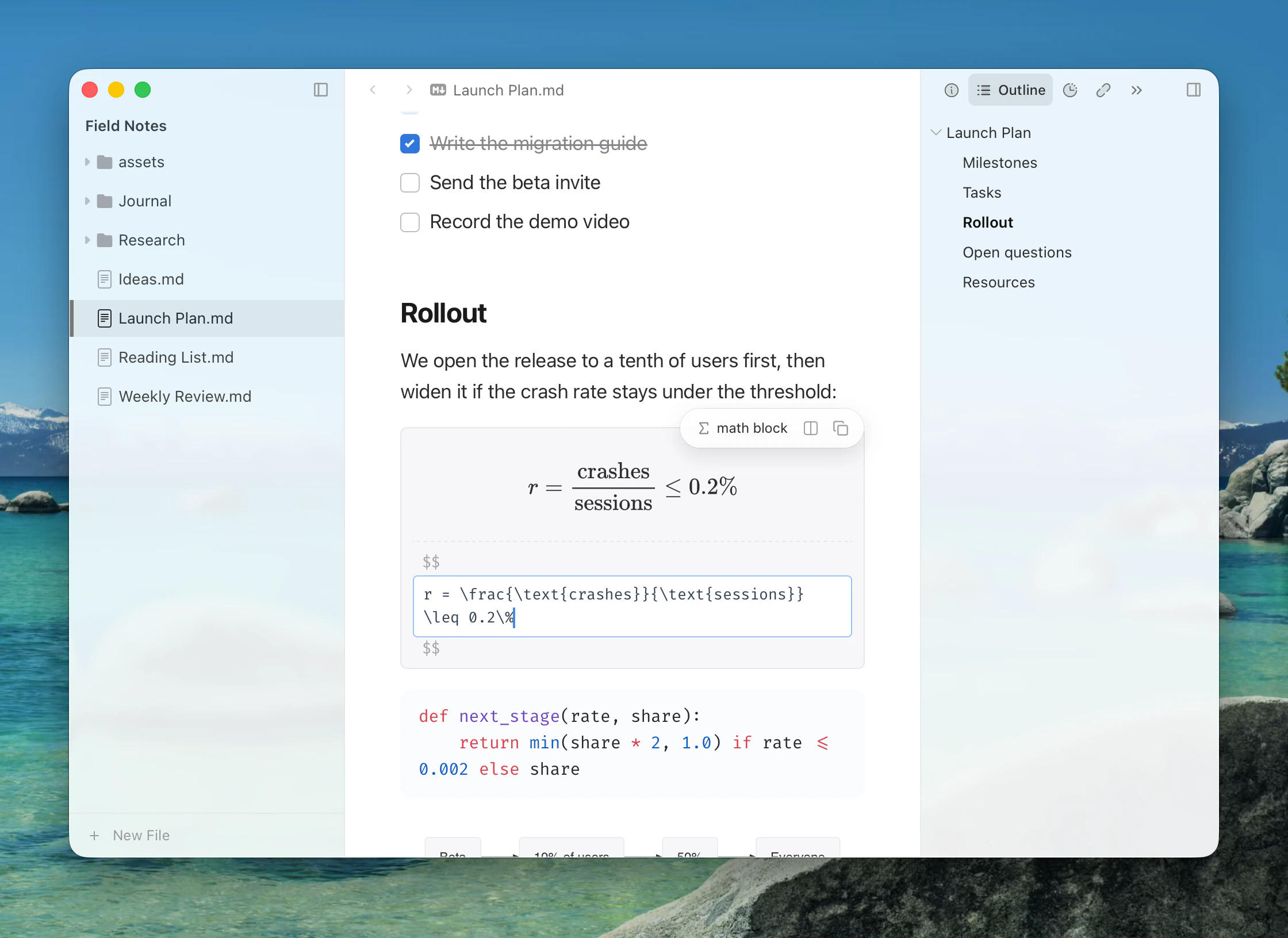The width and height of the screenshot is (1288, 938).
Task: Jump to Resources in outline
Action: click(x=998, y=282)
